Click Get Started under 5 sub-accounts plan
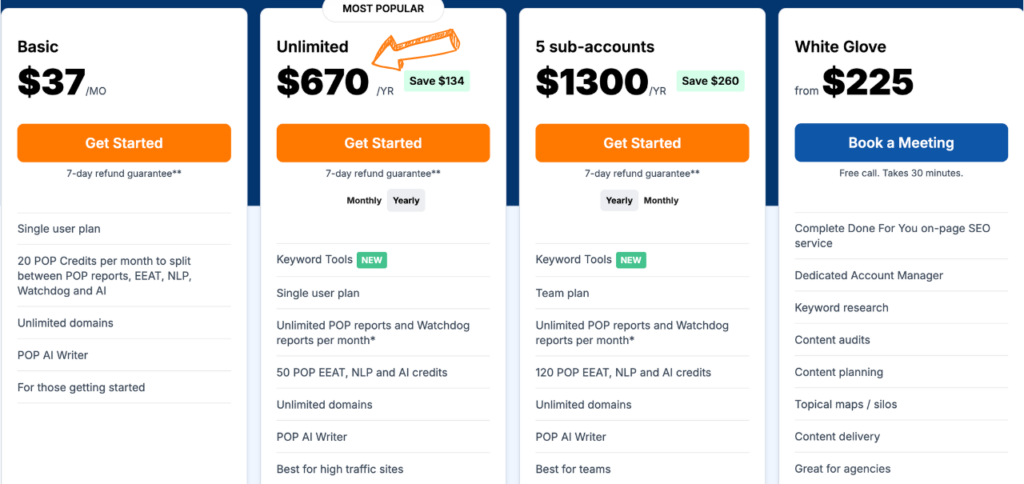 click(x=642, y=143)
